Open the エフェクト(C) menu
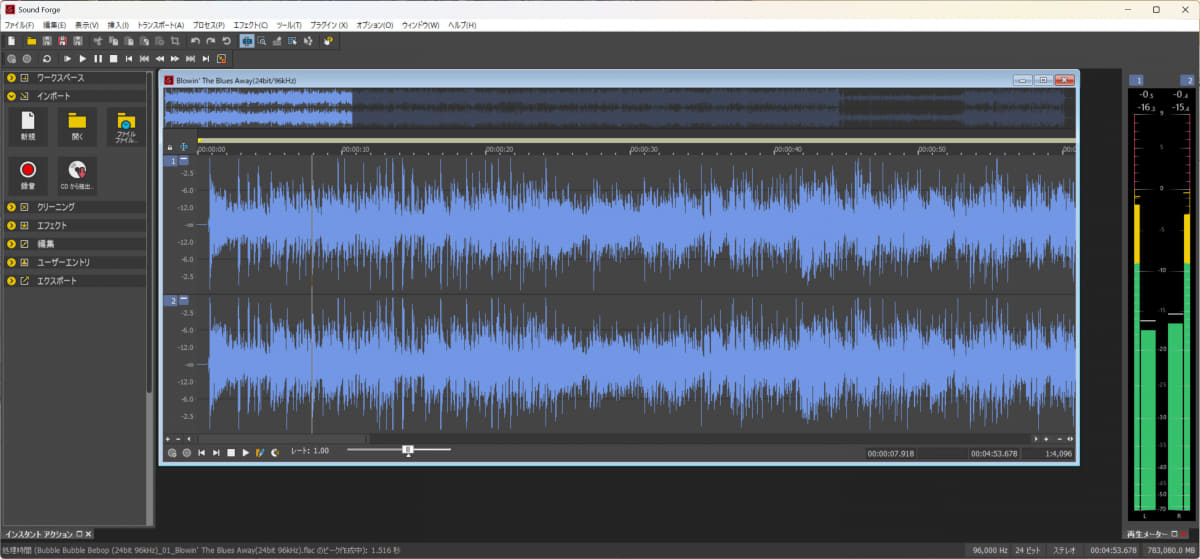 (x=250, y=24)
